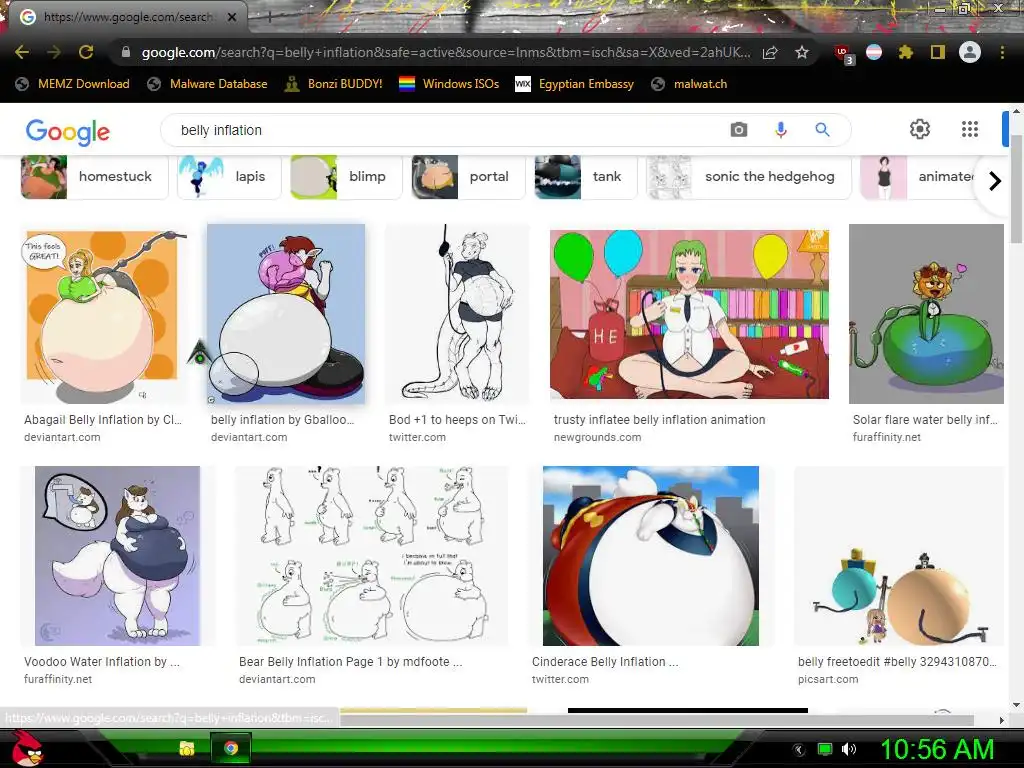Open the share page icon in address bar

tap(770, 52)
